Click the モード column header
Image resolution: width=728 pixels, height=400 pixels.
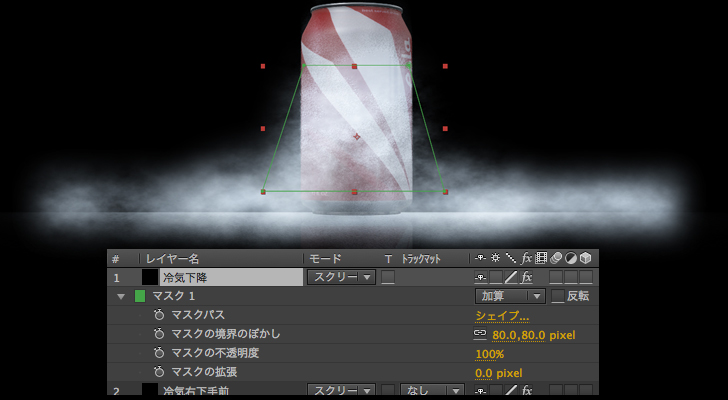pos(325,258)
